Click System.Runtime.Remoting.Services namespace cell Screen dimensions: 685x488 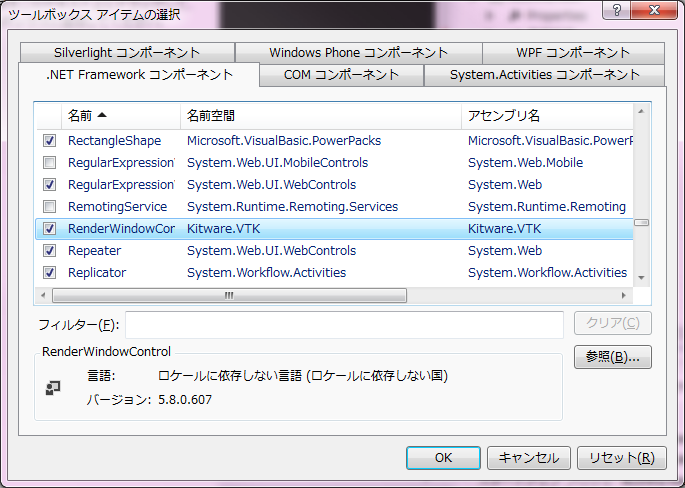(293, 207)
